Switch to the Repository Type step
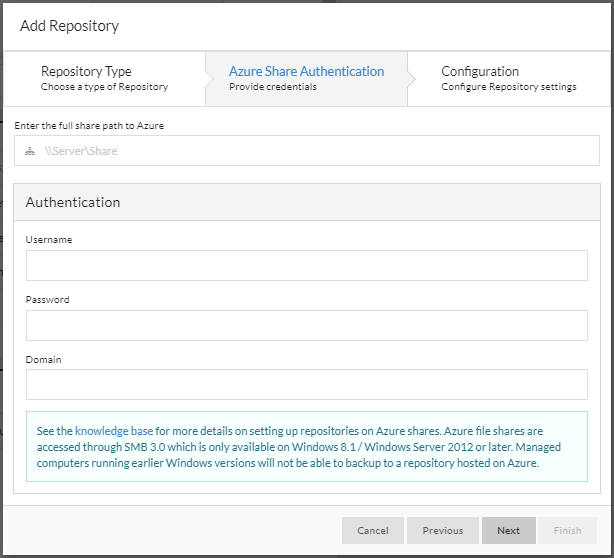Image resolution: width=614 pixels, height=558 pixels. click(x=104, y=78)
